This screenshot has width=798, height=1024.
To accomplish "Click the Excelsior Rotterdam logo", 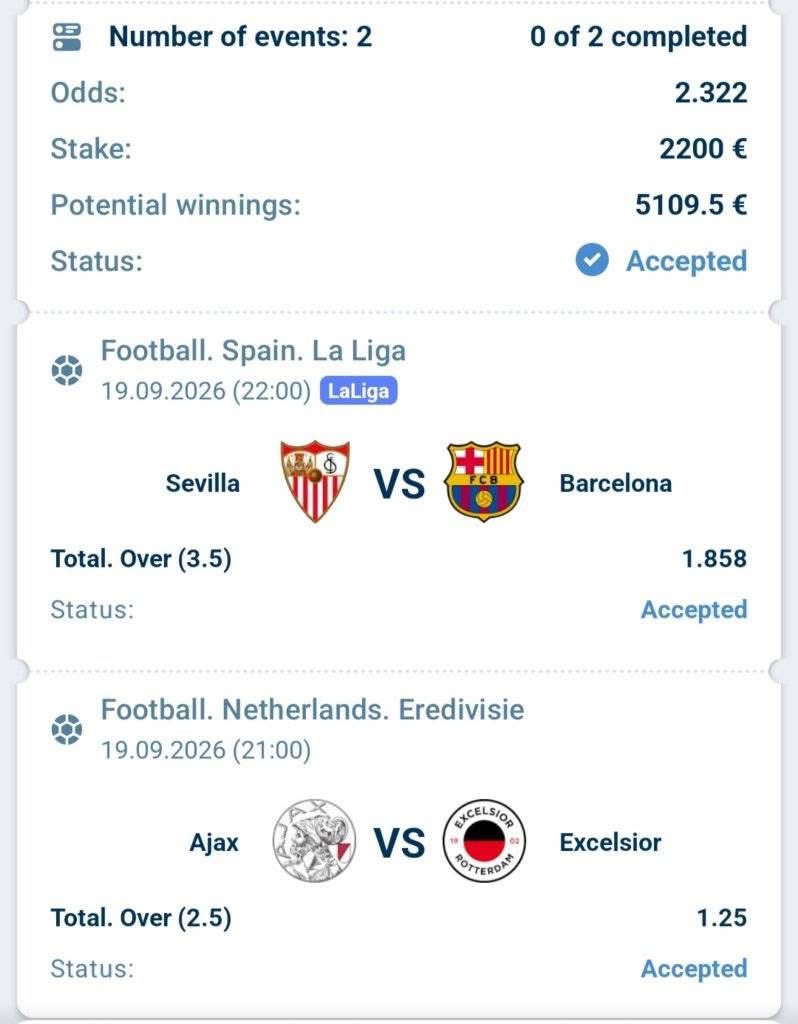I will pyautogui.click(x=484, y=841).
